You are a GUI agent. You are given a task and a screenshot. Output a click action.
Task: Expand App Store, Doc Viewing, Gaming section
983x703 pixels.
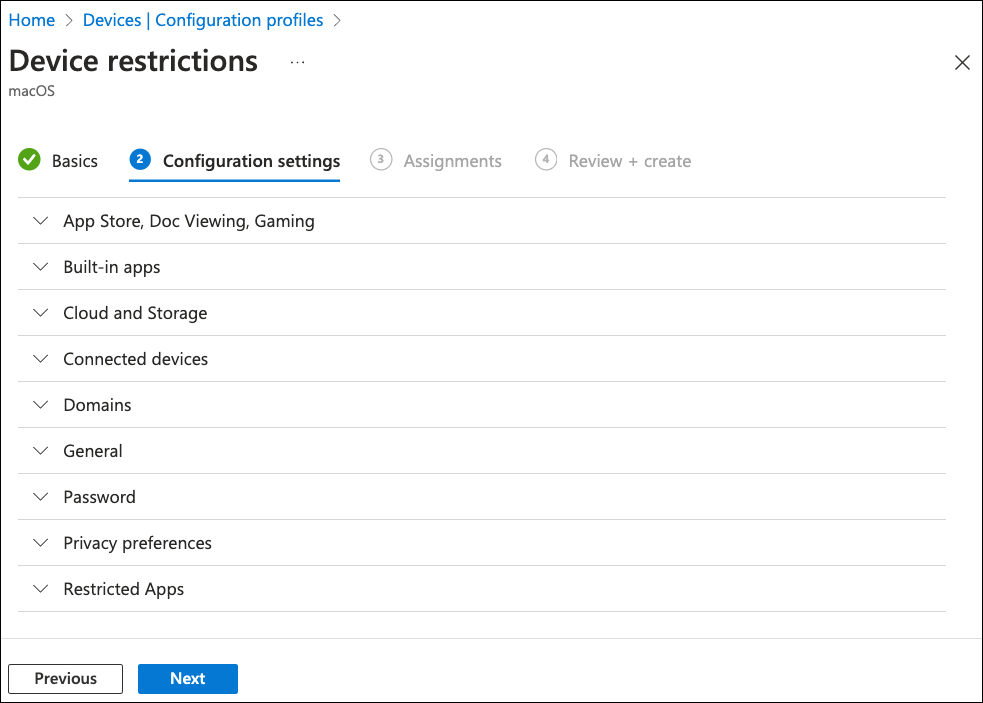pos(188,221)
